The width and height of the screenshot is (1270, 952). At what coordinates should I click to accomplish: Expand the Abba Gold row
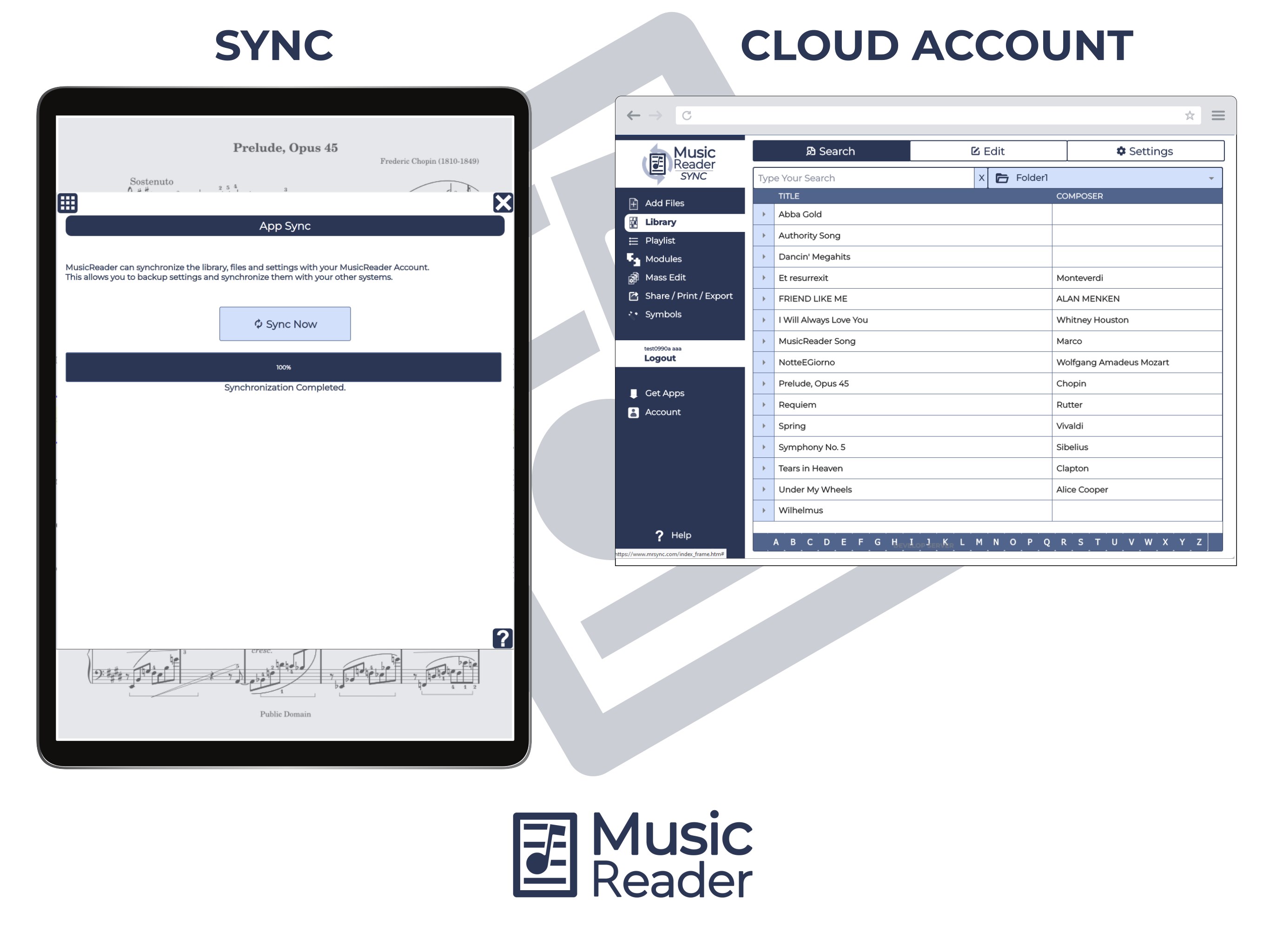click(x=764, y=214)
